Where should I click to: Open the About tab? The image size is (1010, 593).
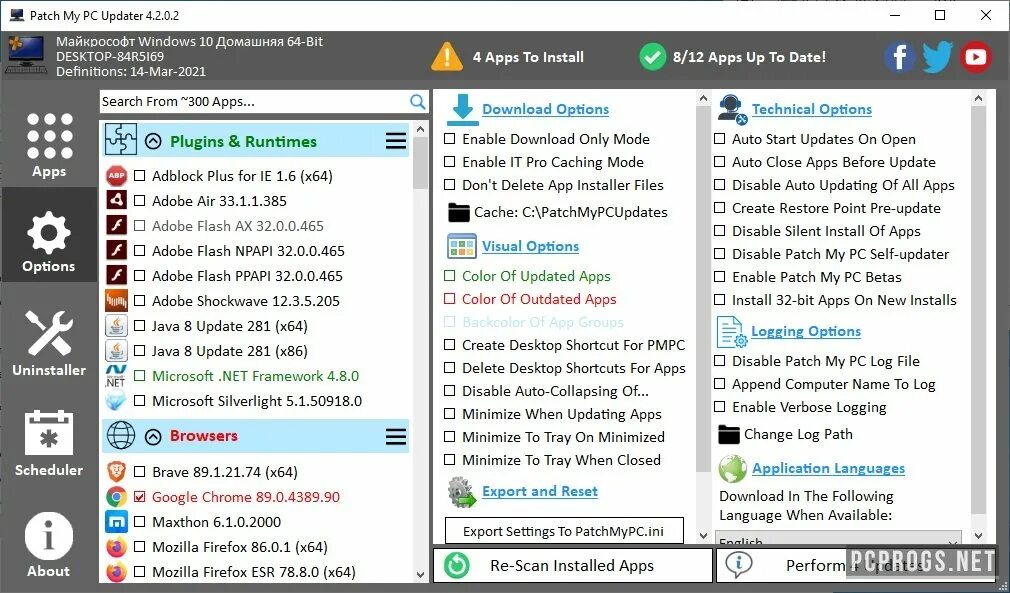[x=49, y=544]
